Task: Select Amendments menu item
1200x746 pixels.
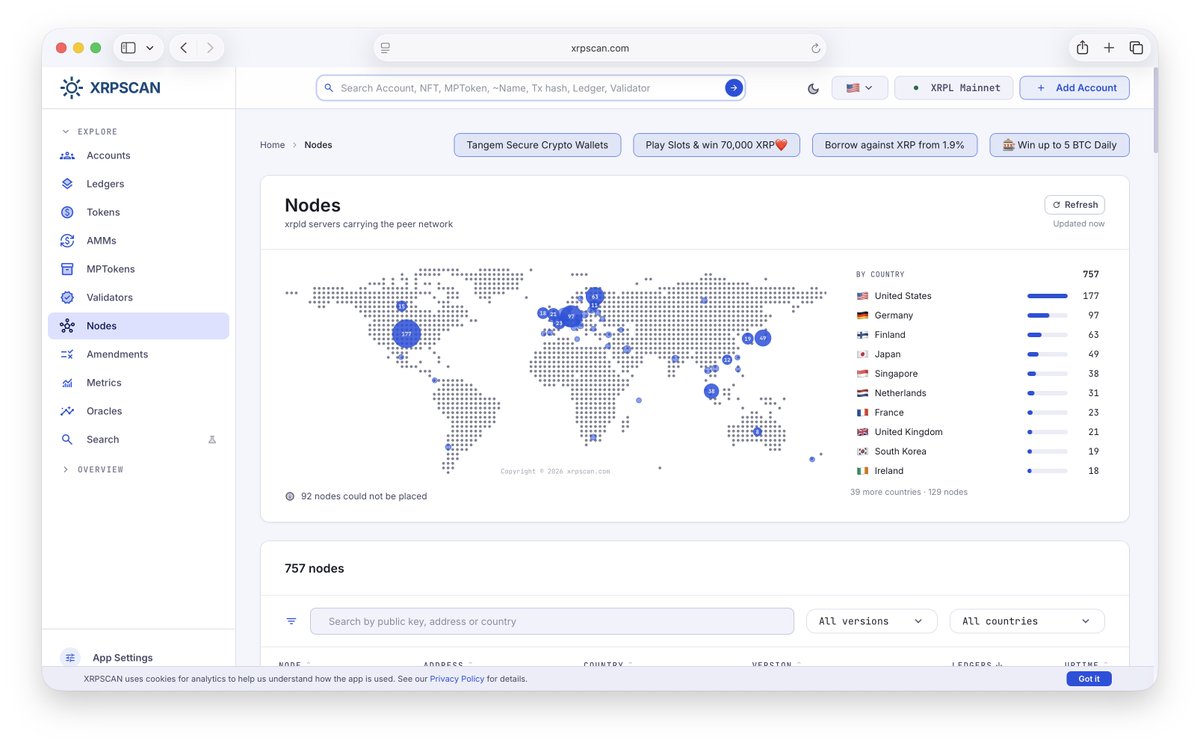Action: [x=138, y=354]
